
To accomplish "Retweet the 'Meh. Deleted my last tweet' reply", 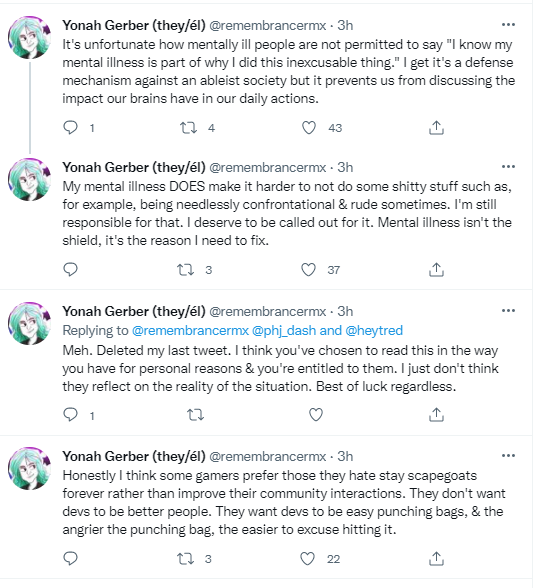I will pos(195,415).
